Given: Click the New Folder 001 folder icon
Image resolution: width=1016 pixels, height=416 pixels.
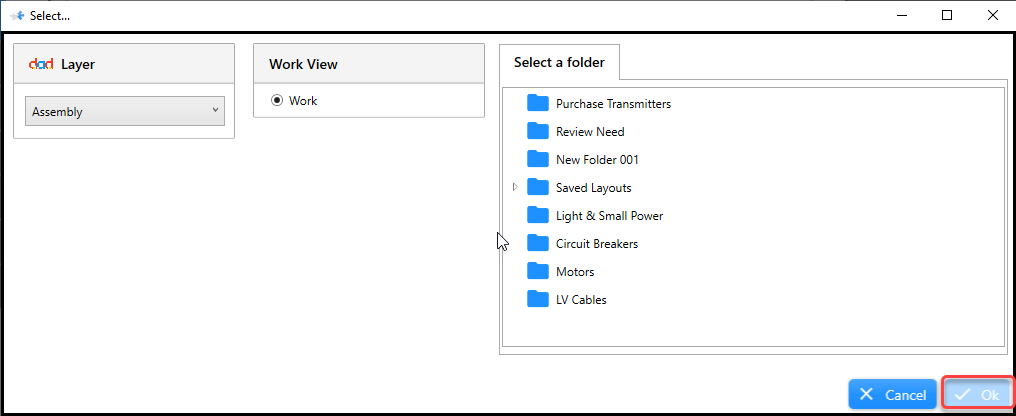Looking at the screenshot, I should 538,159.
